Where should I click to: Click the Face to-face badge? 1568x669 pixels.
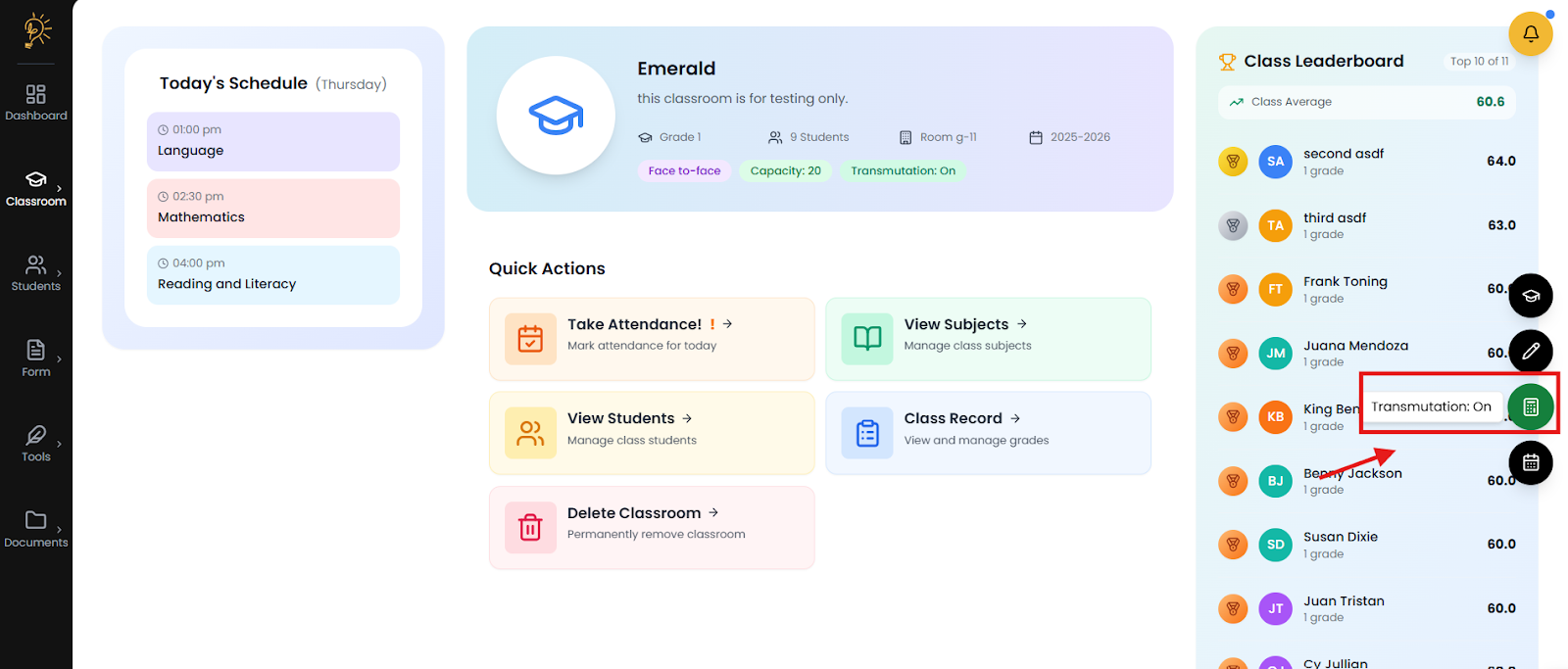point(684,170)
